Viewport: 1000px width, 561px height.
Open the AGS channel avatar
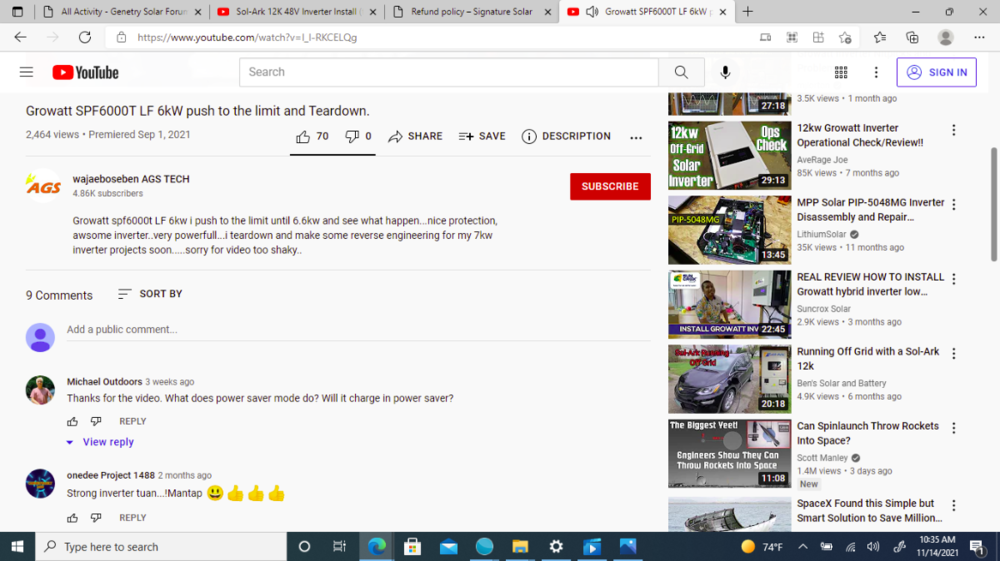[x=43, y=186]
